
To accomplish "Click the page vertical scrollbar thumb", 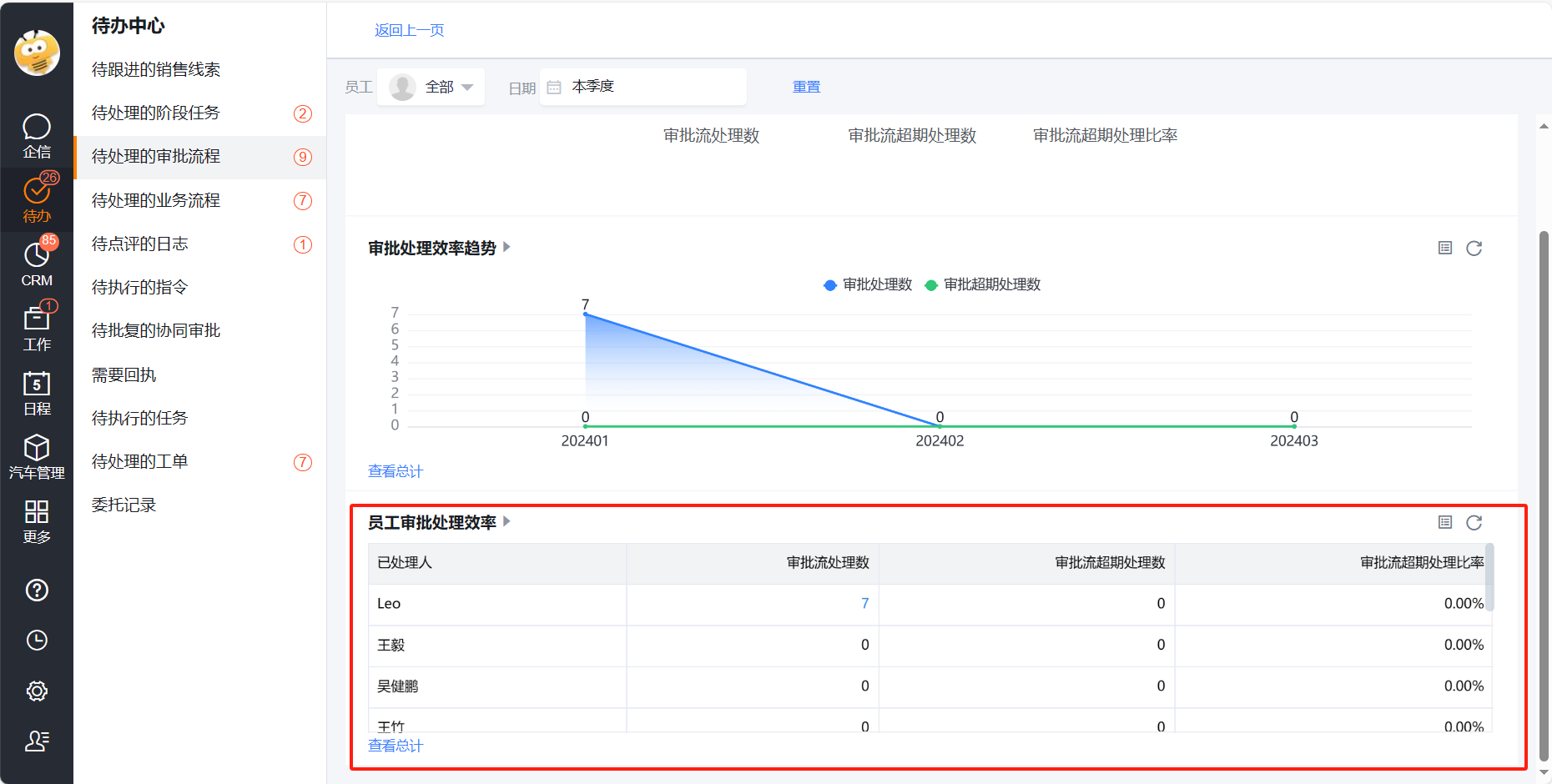I will tap(1544, 495).
